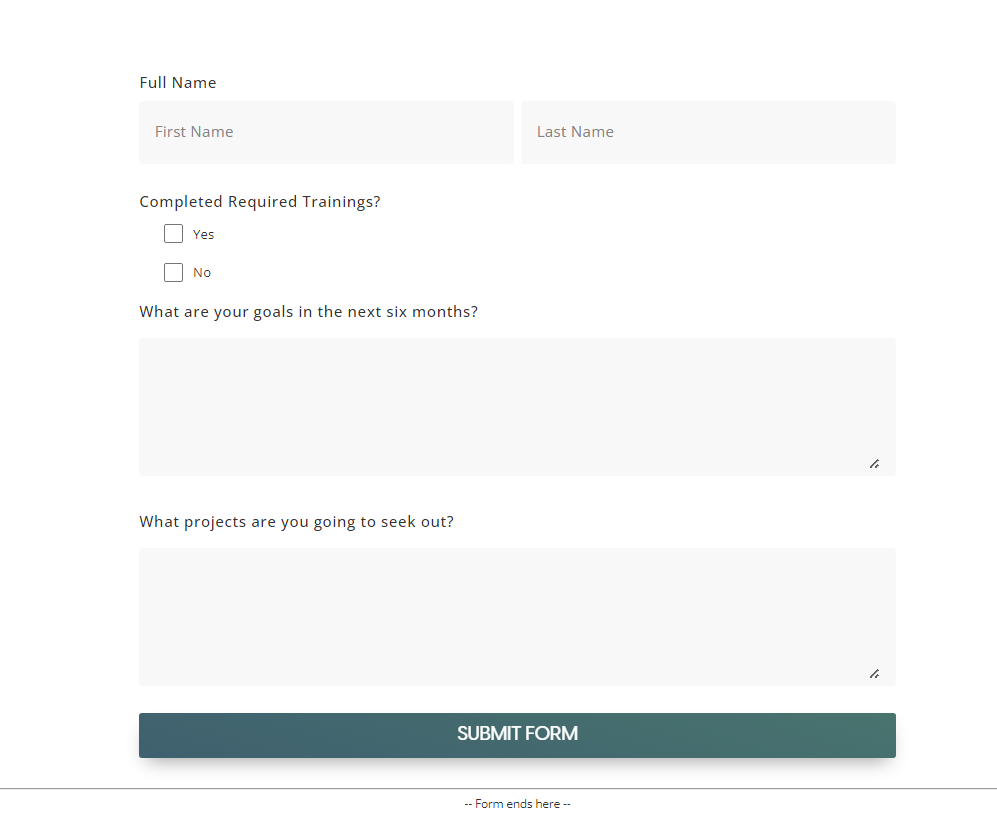
Task: Click the 'Full Name' field label
Action: (178, 83)
